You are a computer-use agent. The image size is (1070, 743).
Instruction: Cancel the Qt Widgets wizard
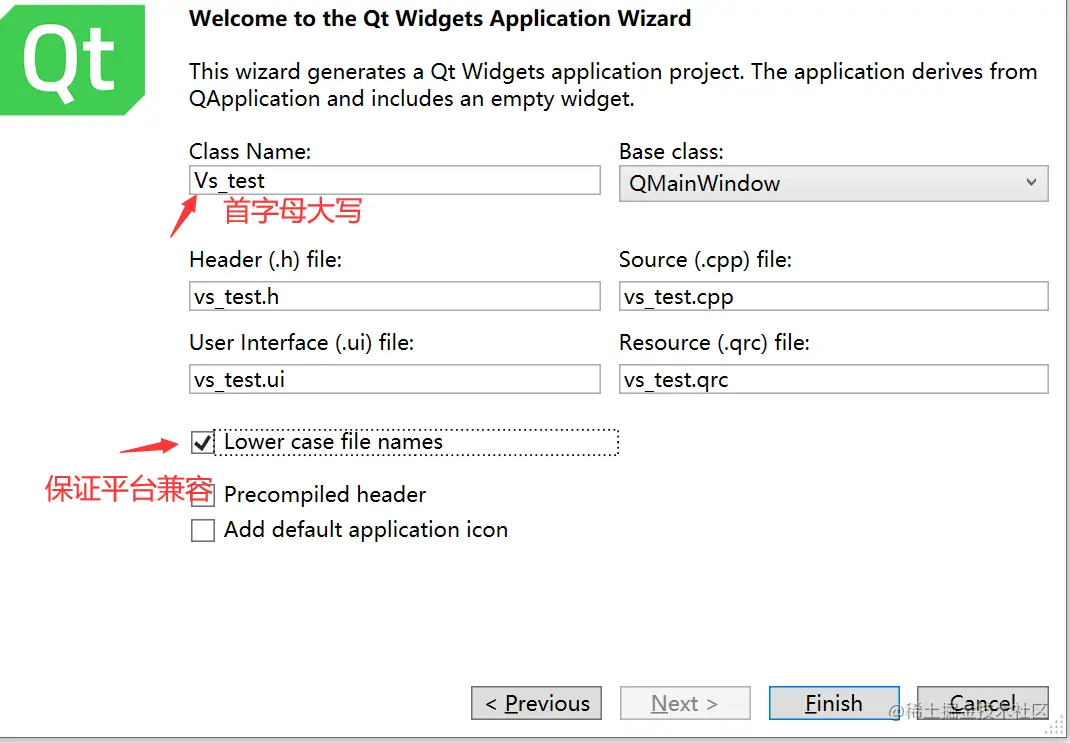pyautogui.click(x=982, y=703)
